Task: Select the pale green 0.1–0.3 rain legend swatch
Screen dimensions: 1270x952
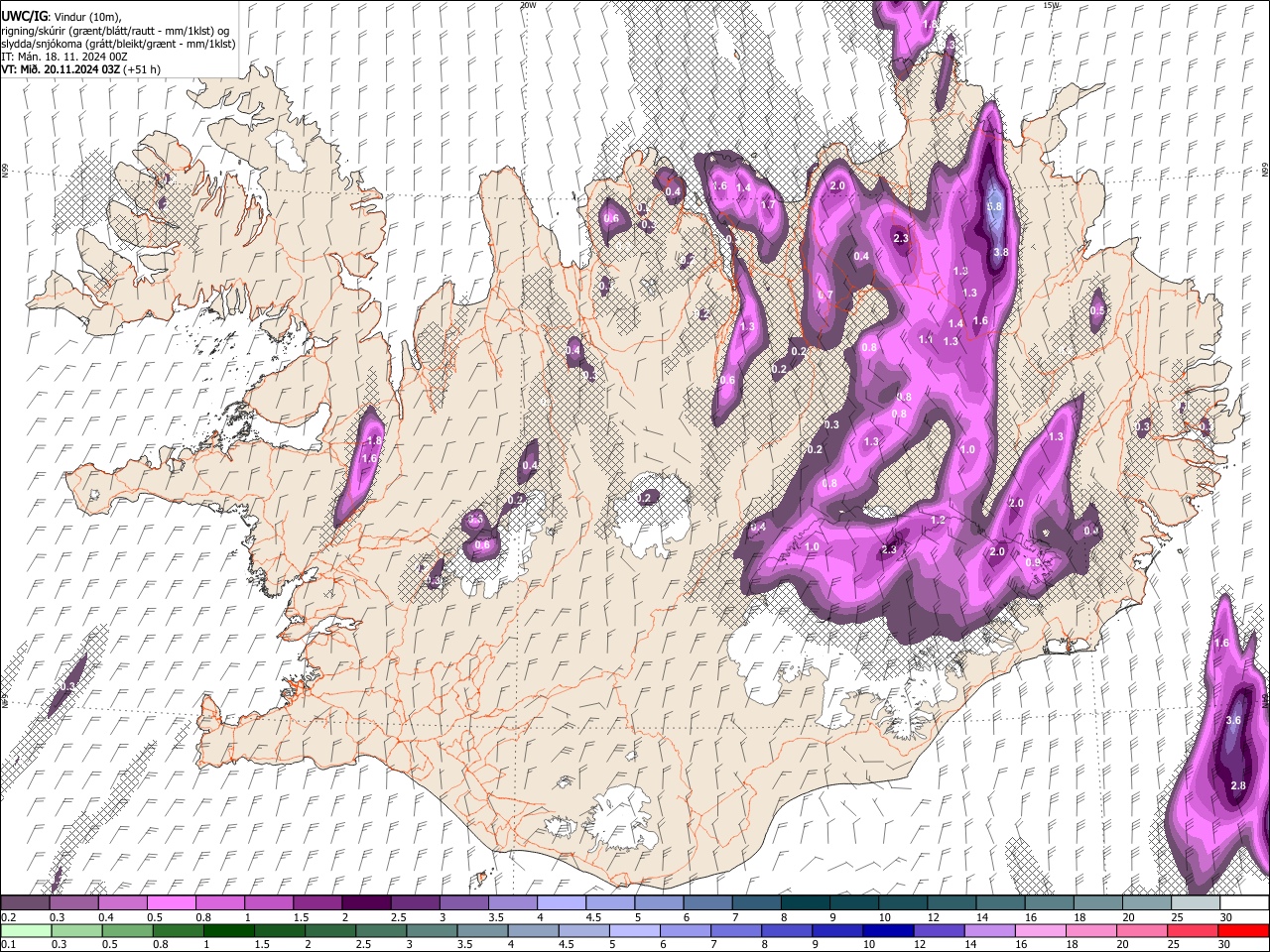Action: coord(26,930)
